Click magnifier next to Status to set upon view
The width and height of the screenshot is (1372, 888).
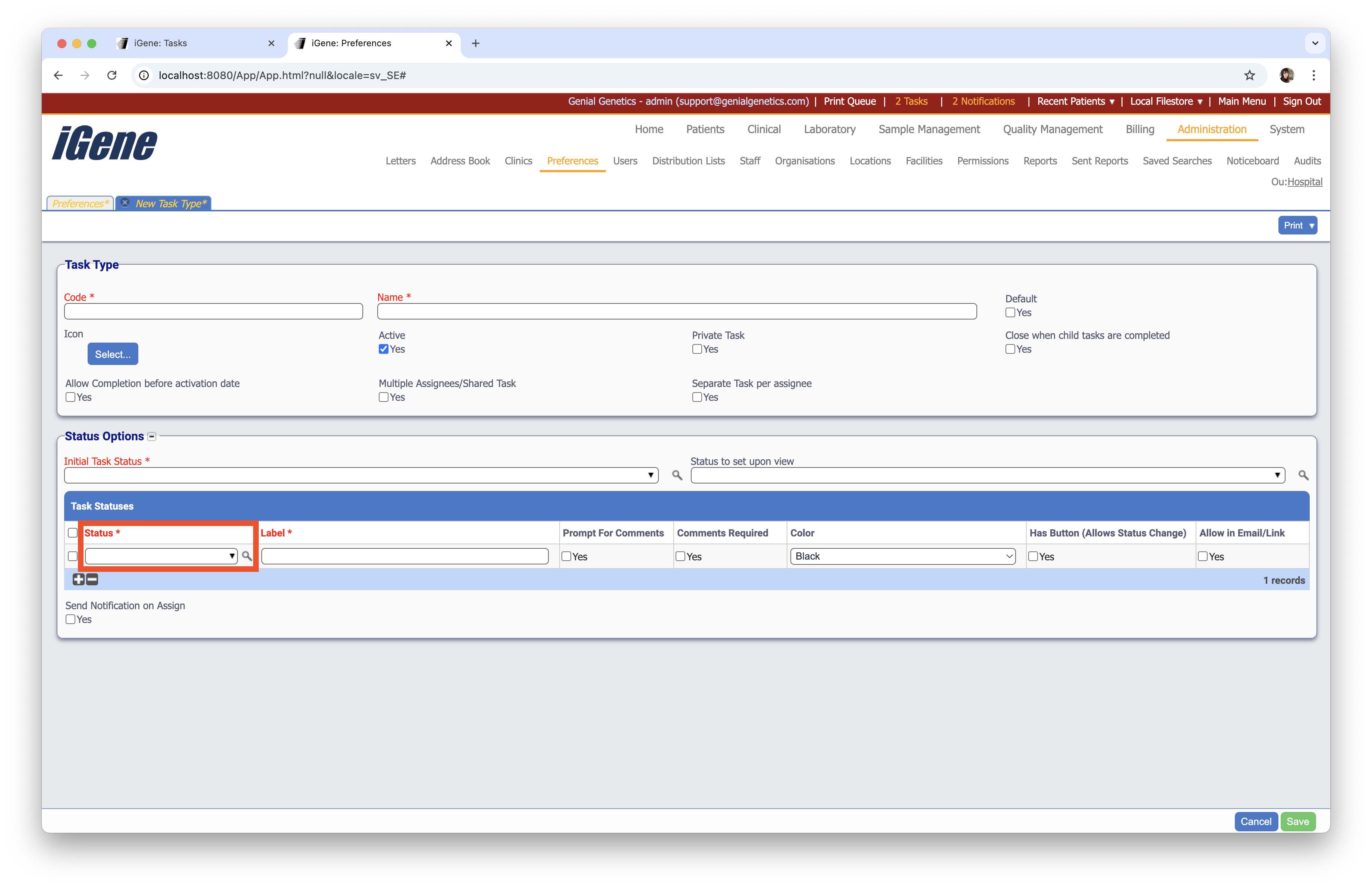pos(1303,475)
